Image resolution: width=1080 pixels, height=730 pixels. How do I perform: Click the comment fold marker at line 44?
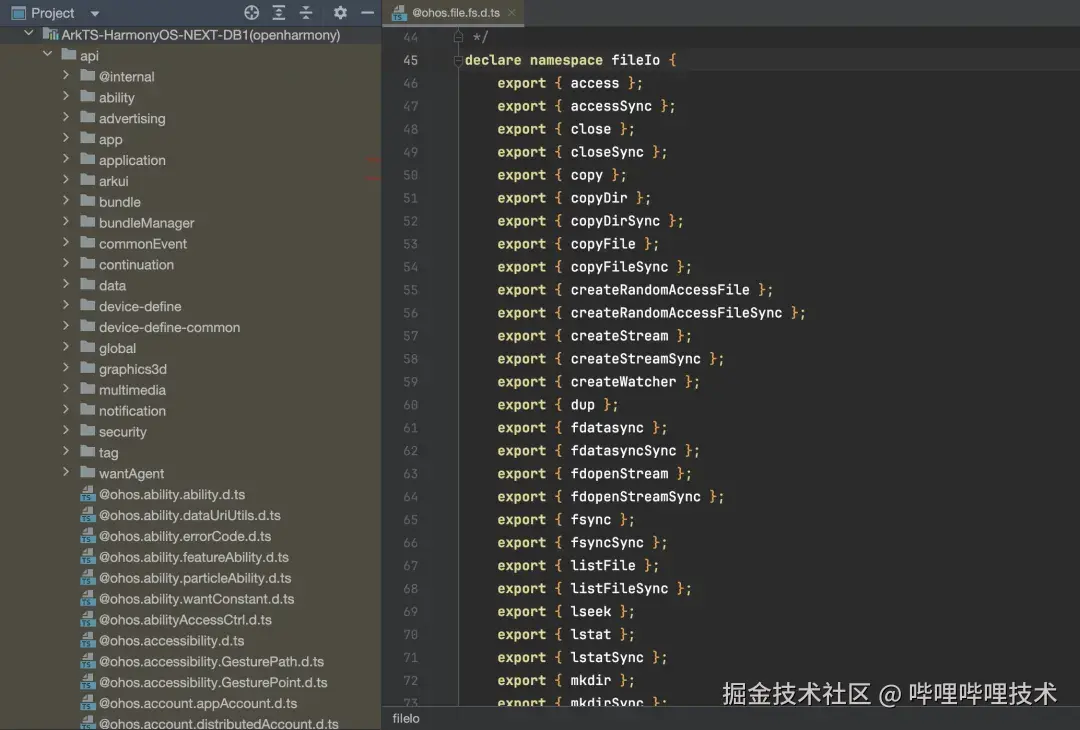(458, 36)
